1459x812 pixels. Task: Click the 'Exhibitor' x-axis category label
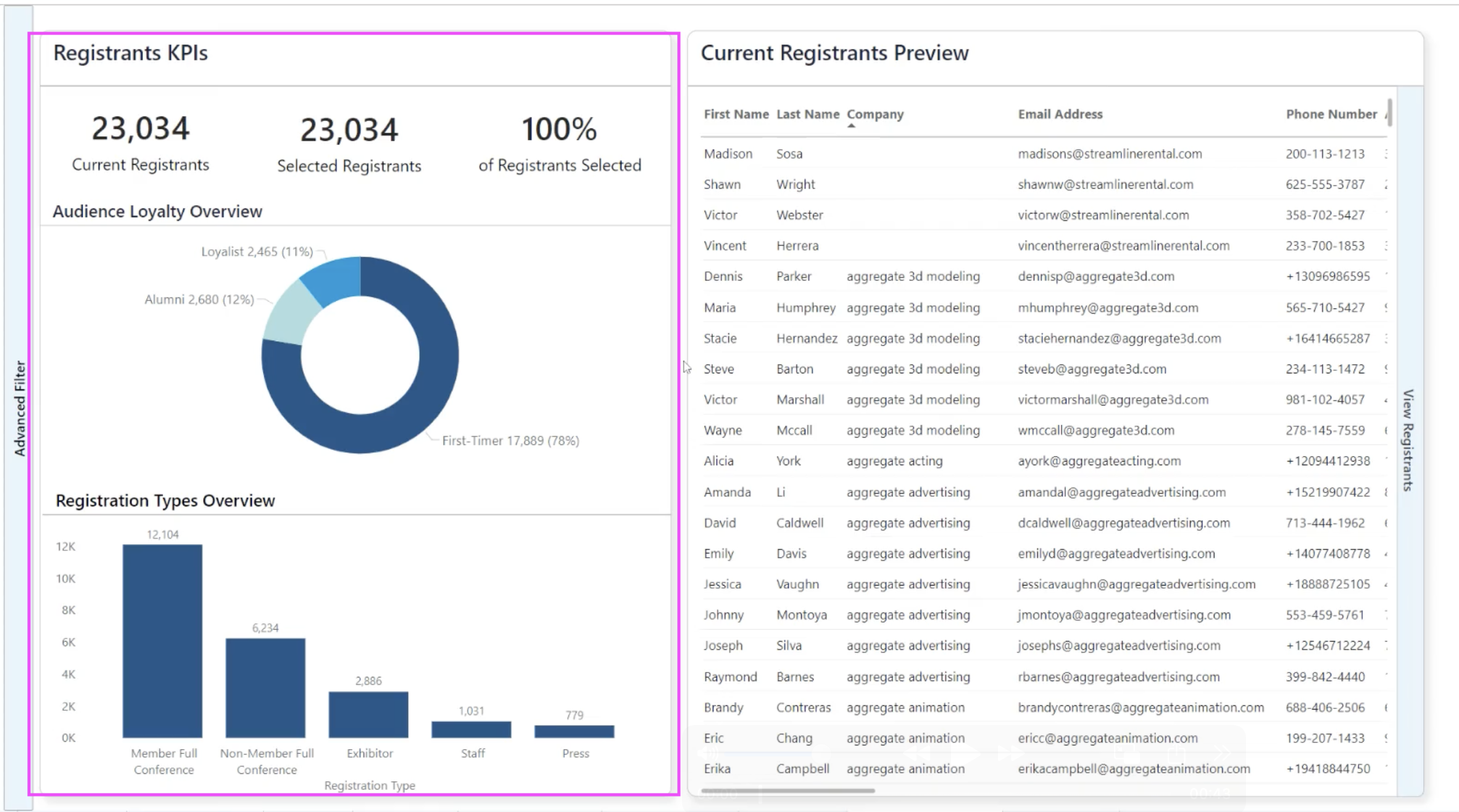point(369,753)
